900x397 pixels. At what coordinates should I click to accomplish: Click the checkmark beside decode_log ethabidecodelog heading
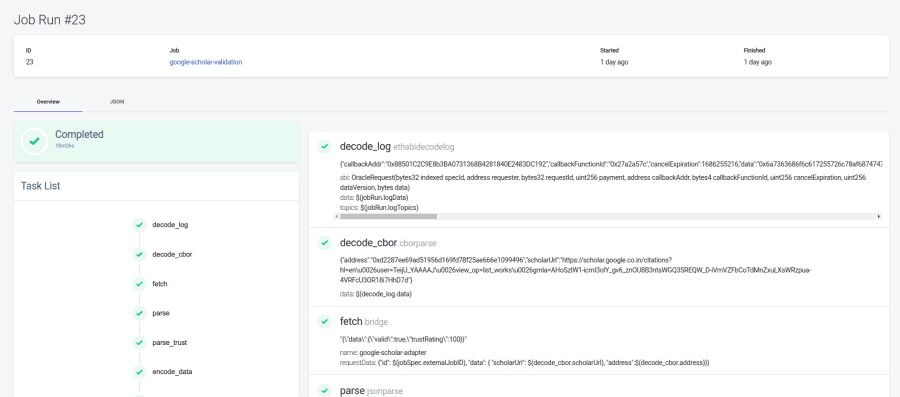pyautogui.click(x=325, y=147)
